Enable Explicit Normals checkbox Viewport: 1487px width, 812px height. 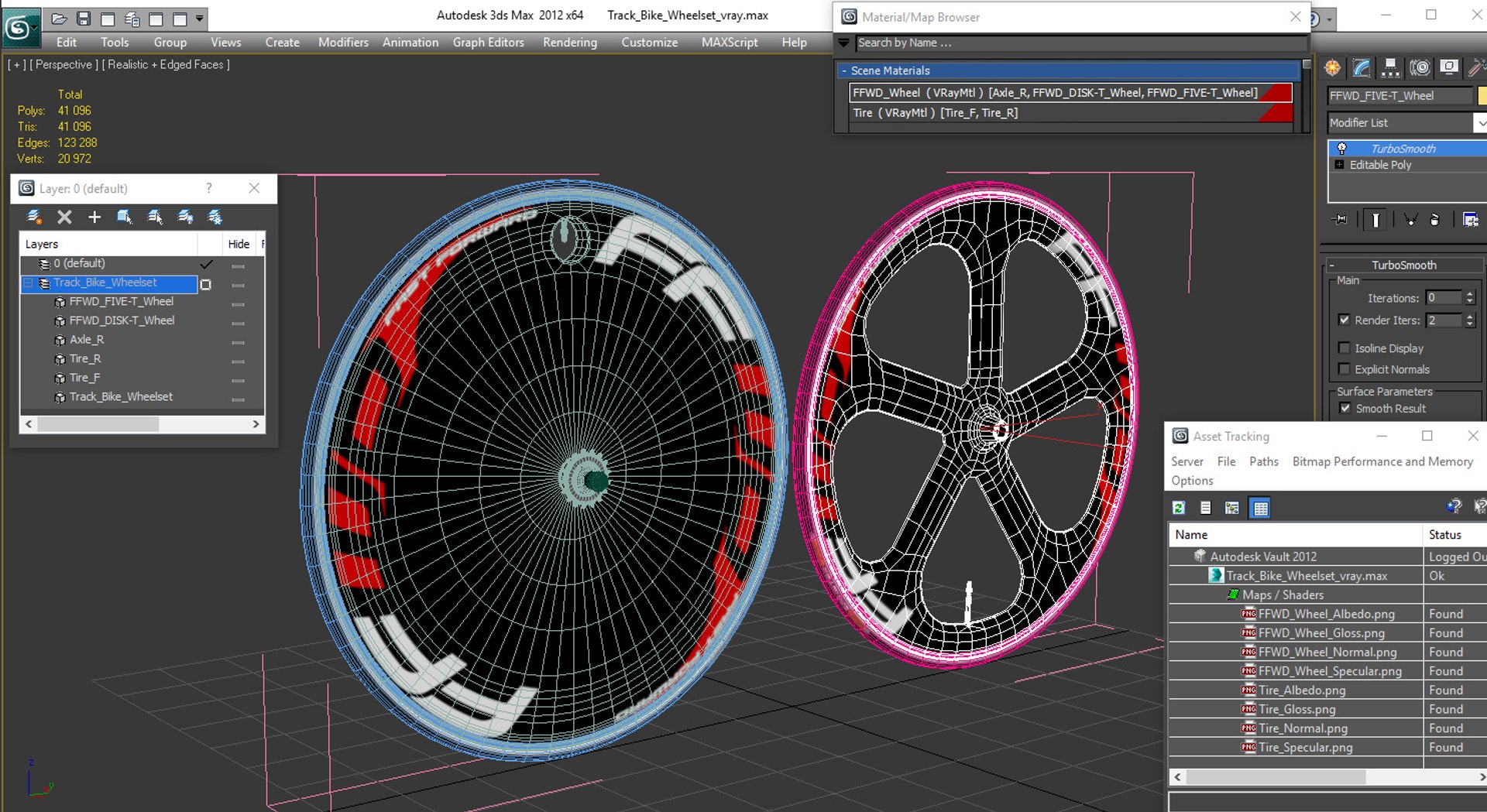(1344, 368)
